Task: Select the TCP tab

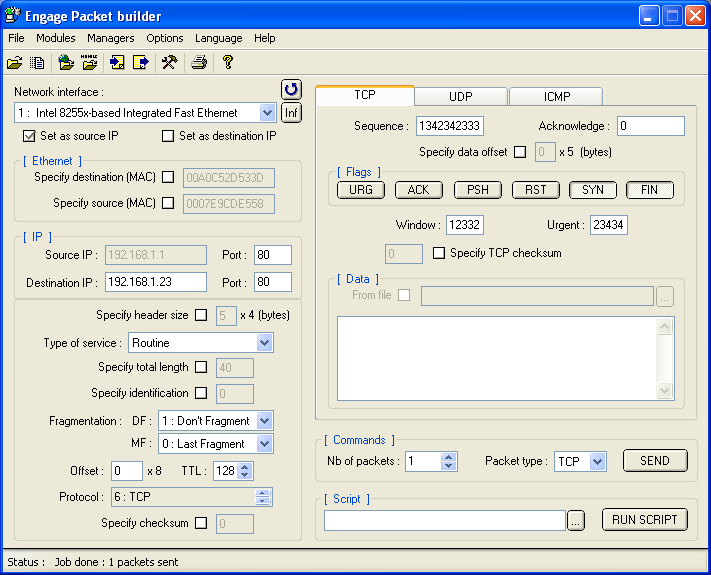Action: click(365, 95)
